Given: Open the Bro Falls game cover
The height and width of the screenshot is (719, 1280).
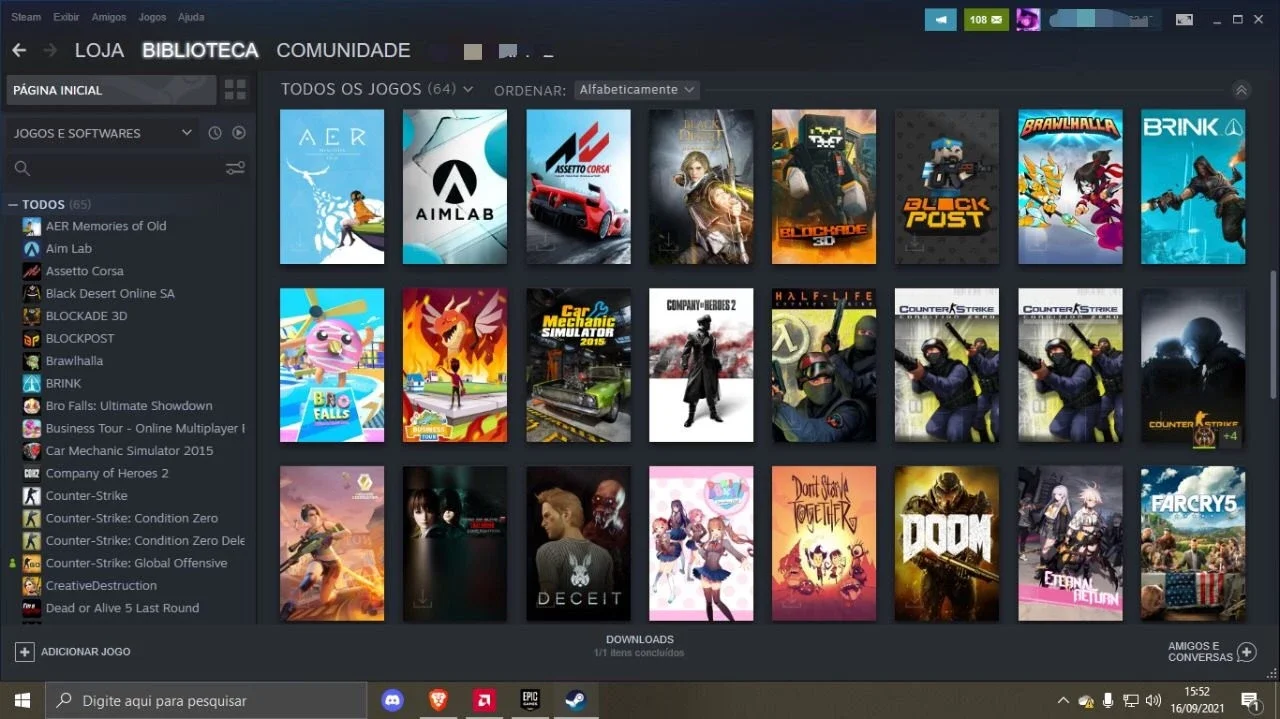Looking at the screenshot, I should pos(332,365).
